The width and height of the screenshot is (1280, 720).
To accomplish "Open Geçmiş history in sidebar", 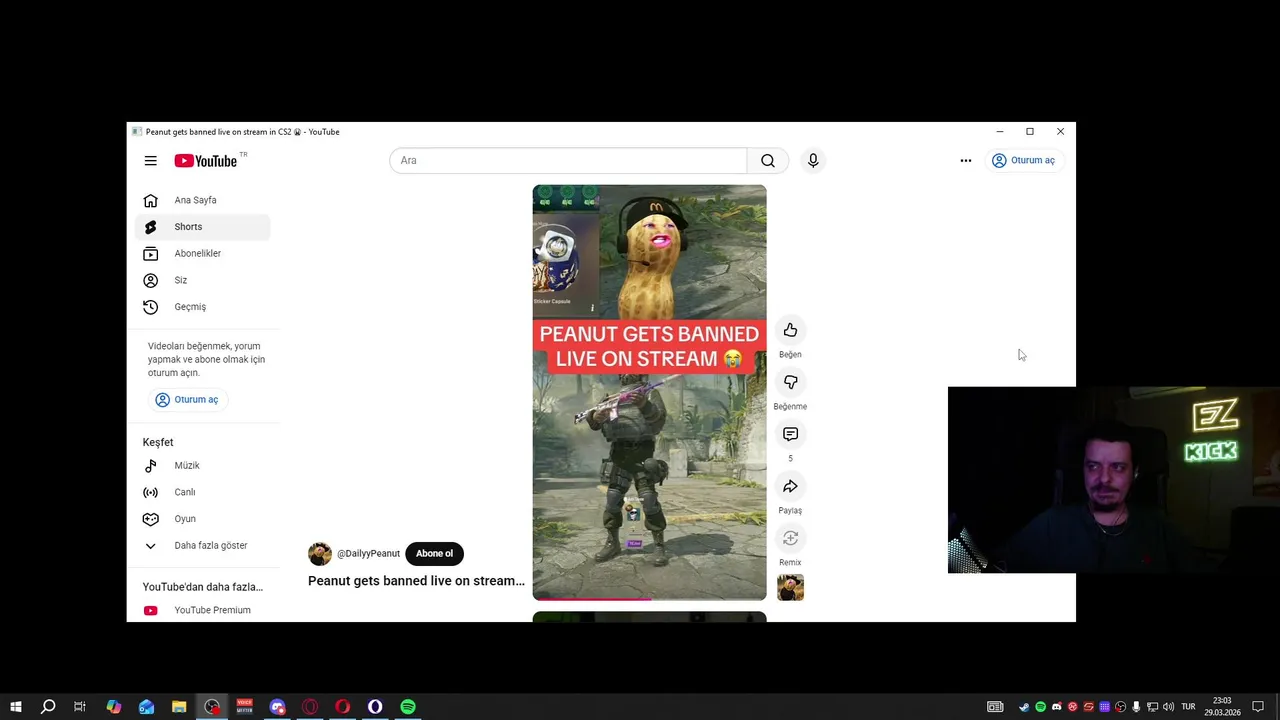I will (x=202, y=307).
